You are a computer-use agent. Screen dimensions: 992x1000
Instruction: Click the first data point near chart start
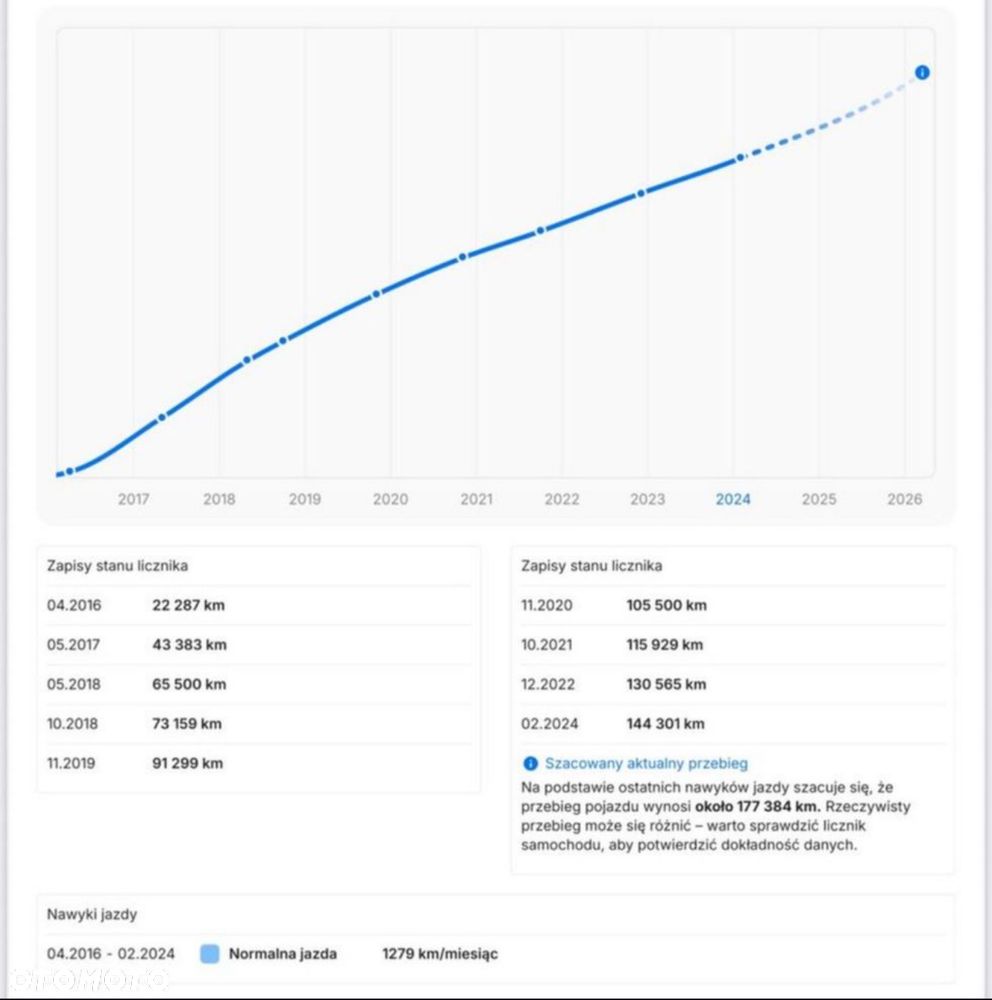[70, 471]
